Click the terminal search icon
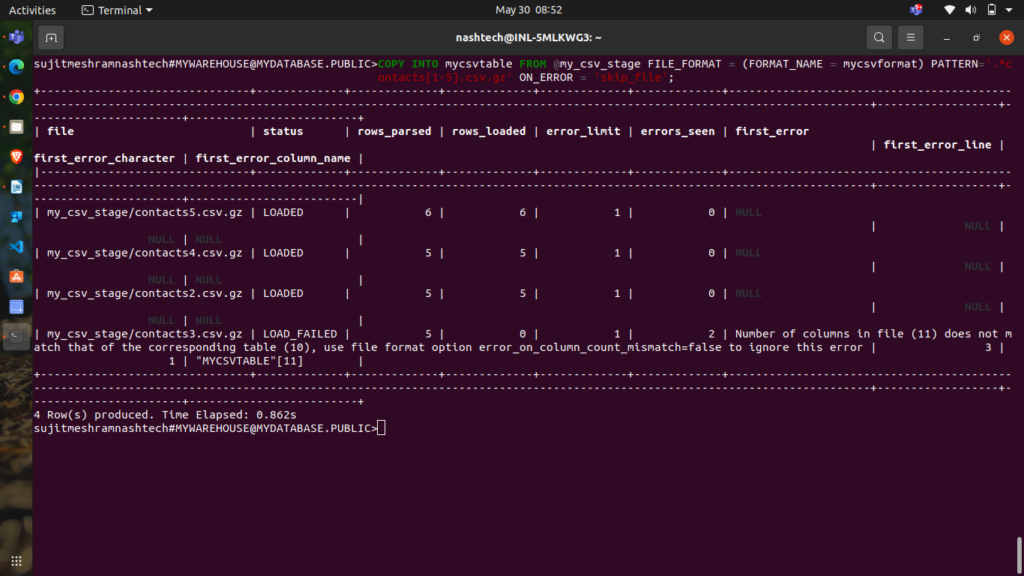1024x576 pixels. point(878,38)
